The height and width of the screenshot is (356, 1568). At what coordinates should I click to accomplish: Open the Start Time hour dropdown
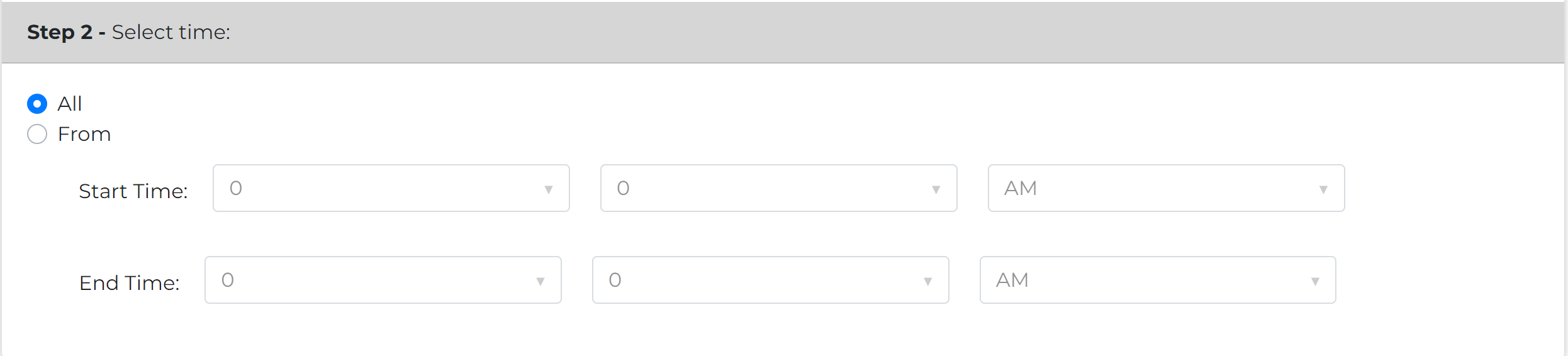coord(391,188)
